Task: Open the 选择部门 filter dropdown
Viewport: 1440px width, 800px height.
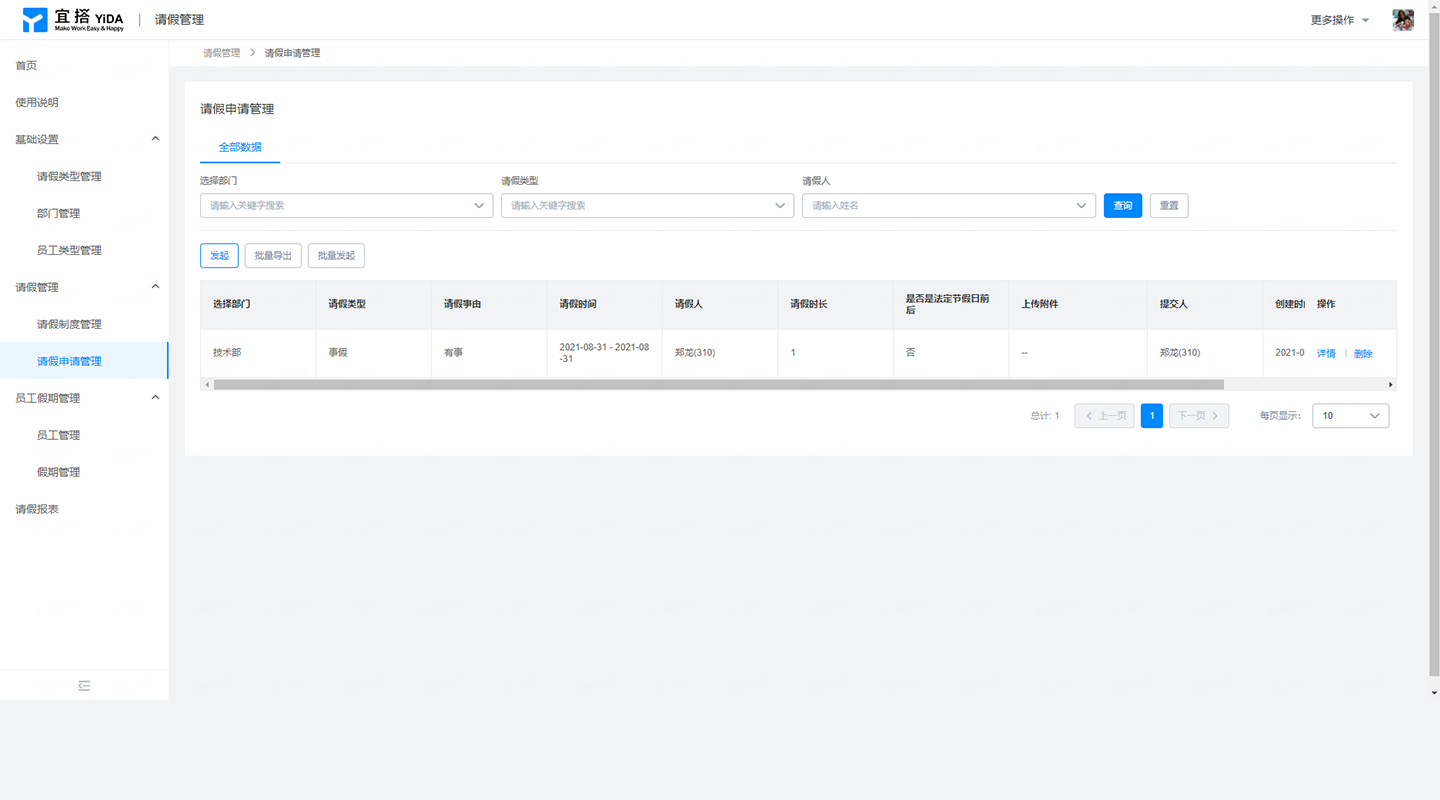Action: 346,206
